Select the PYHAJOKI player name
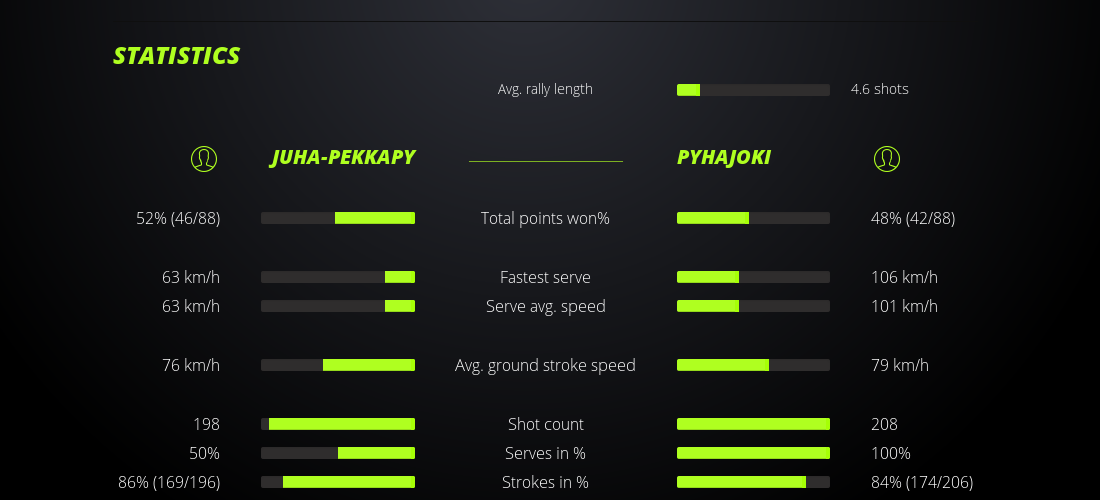Screen dimensions: 1100x500 tap(724, 157)
